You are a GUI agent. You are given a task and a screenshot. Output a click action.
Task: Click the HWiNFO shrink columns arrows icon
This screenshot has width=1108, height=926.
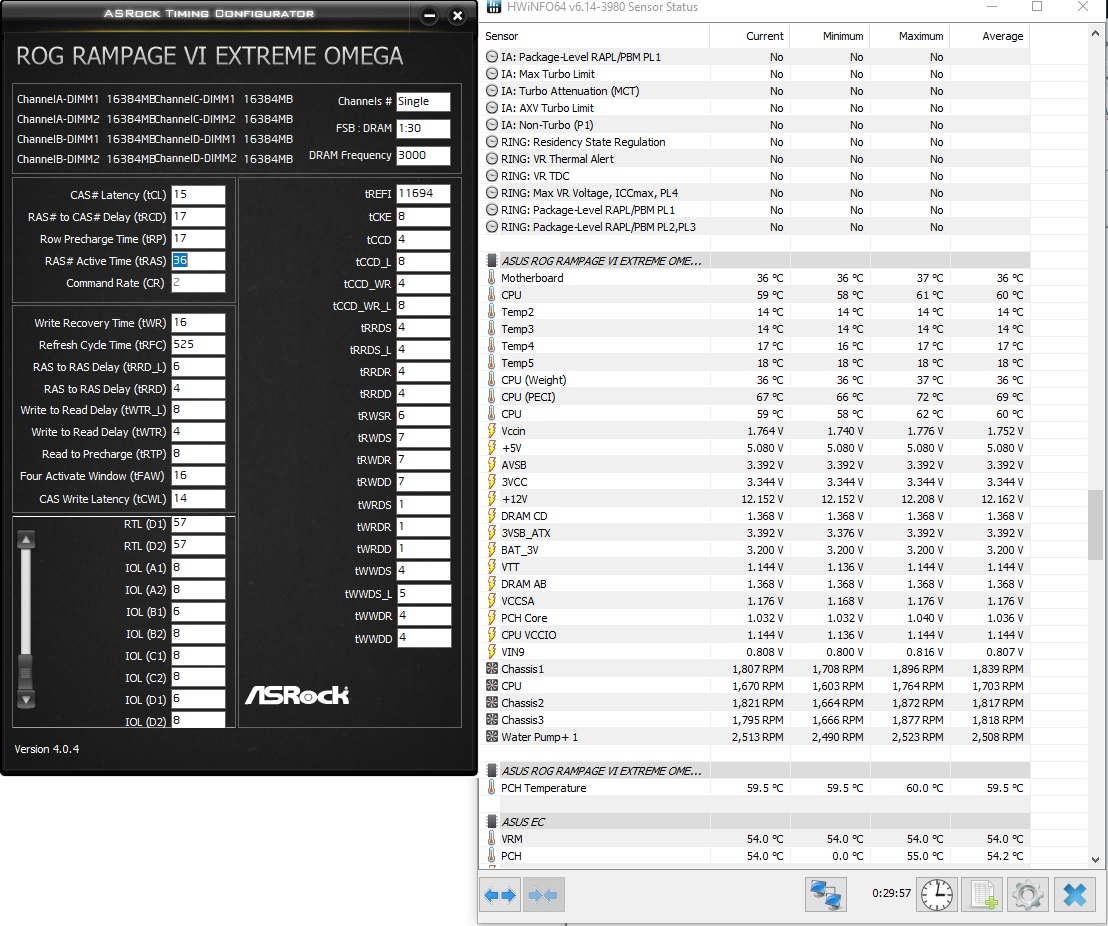click(543, 895)
